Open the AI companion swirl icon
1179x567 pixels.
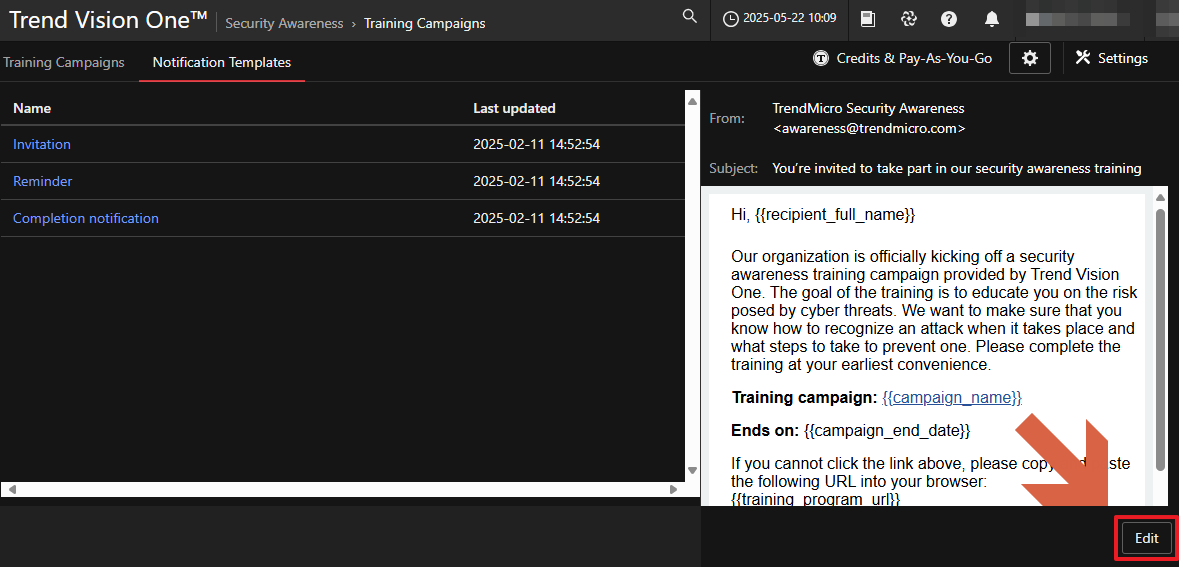tap(908, 19)
